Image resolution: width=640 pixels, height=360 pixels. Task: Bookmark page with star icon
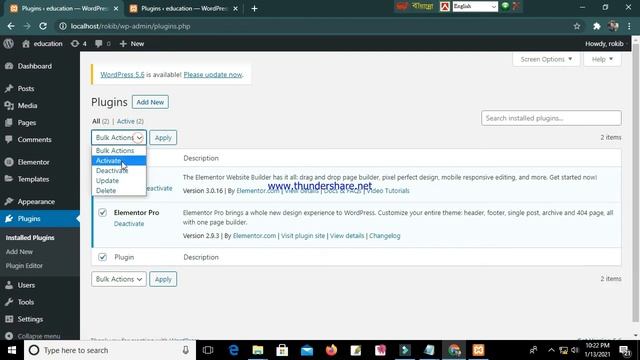577,26
